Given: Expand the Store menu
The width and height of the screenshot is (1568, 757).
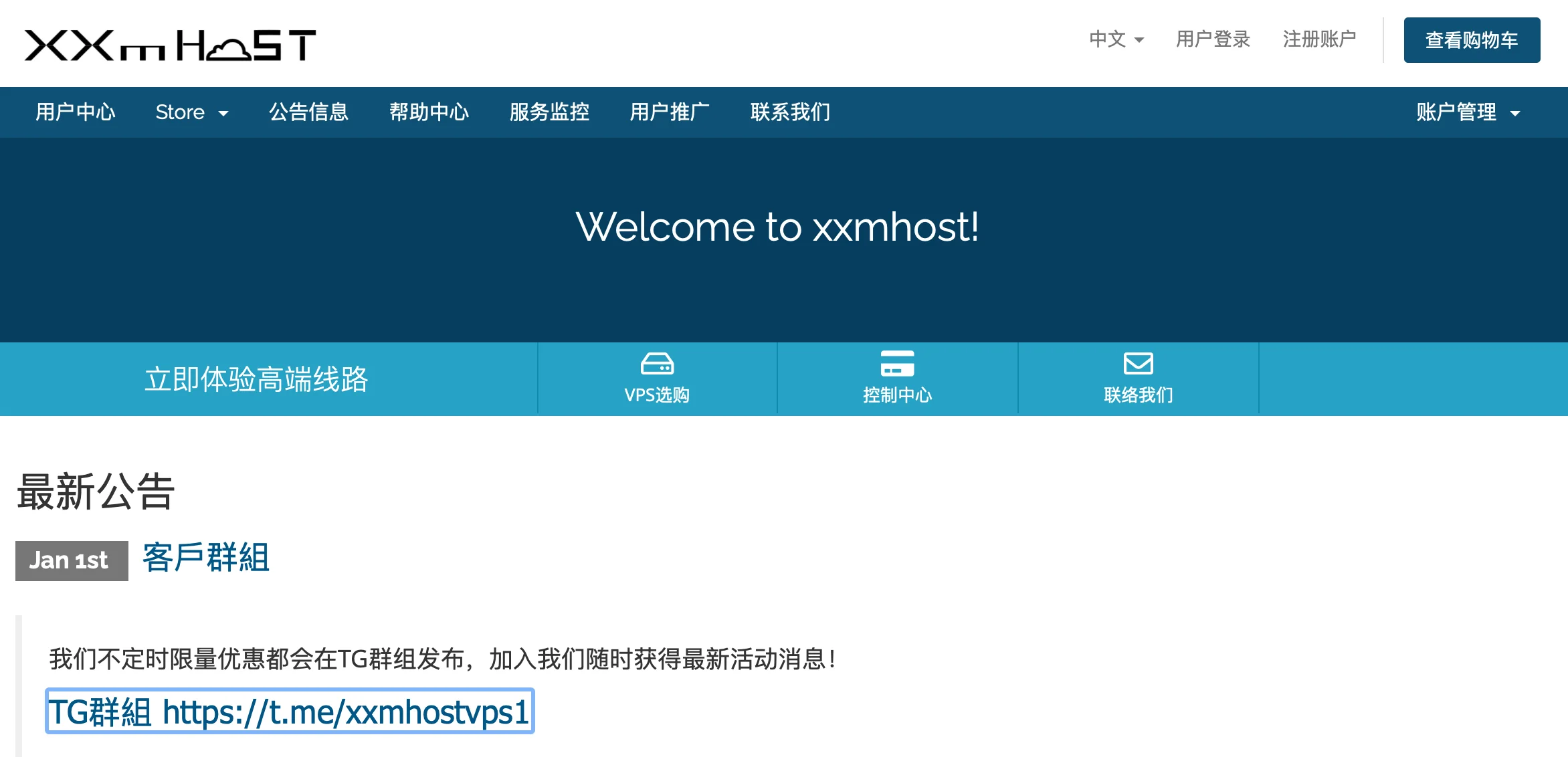Looking at the screenshot, I should pos(191,112).
